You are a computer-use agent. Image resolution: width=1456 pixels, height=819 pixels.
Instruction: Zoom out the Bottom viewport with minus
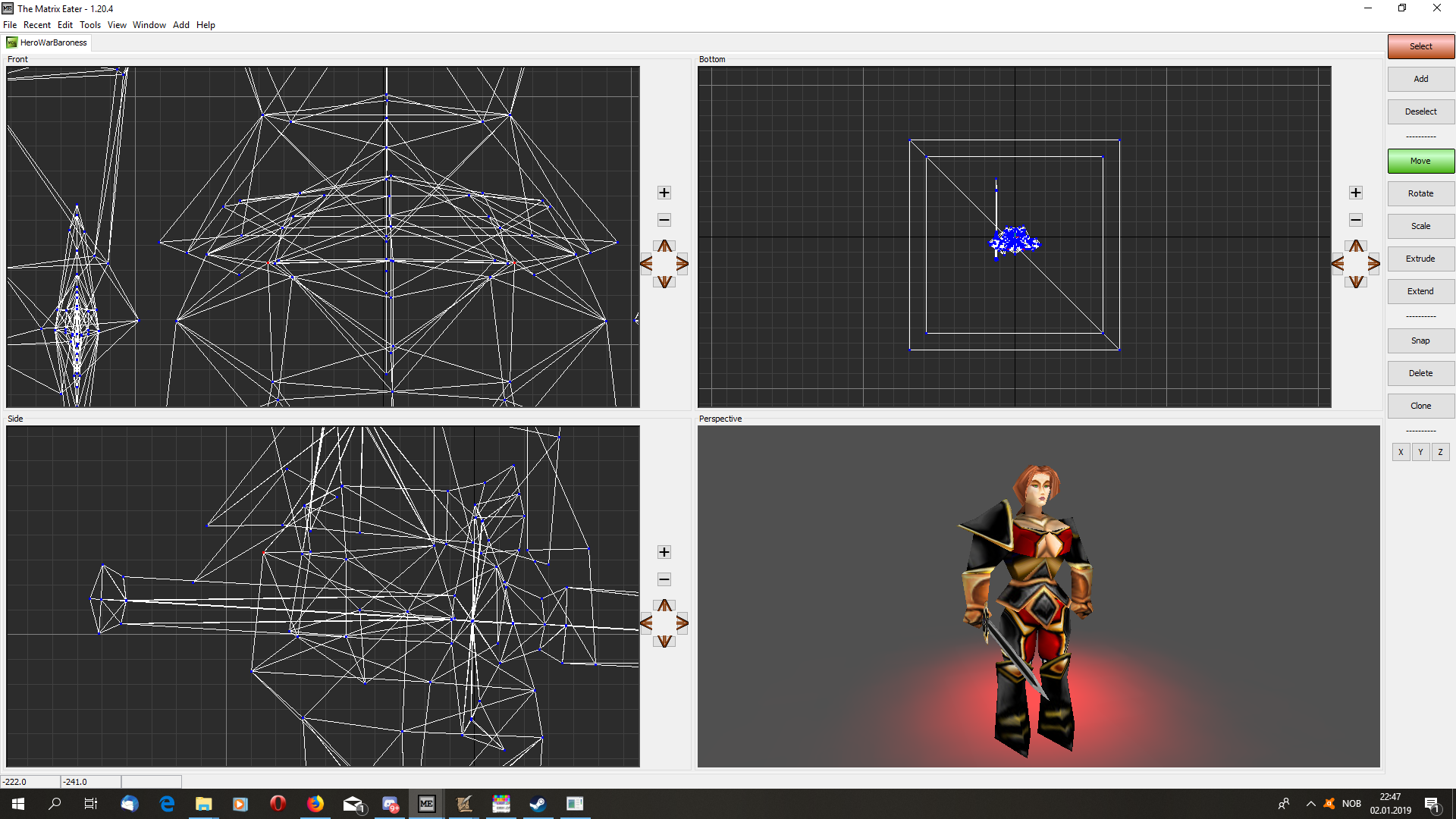[x=1356, y=220]
